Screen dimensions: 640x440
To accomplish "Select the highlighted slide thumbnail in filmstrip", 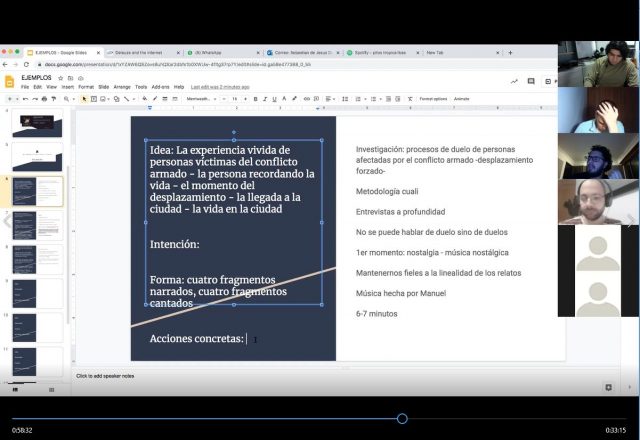I will 37,192.
